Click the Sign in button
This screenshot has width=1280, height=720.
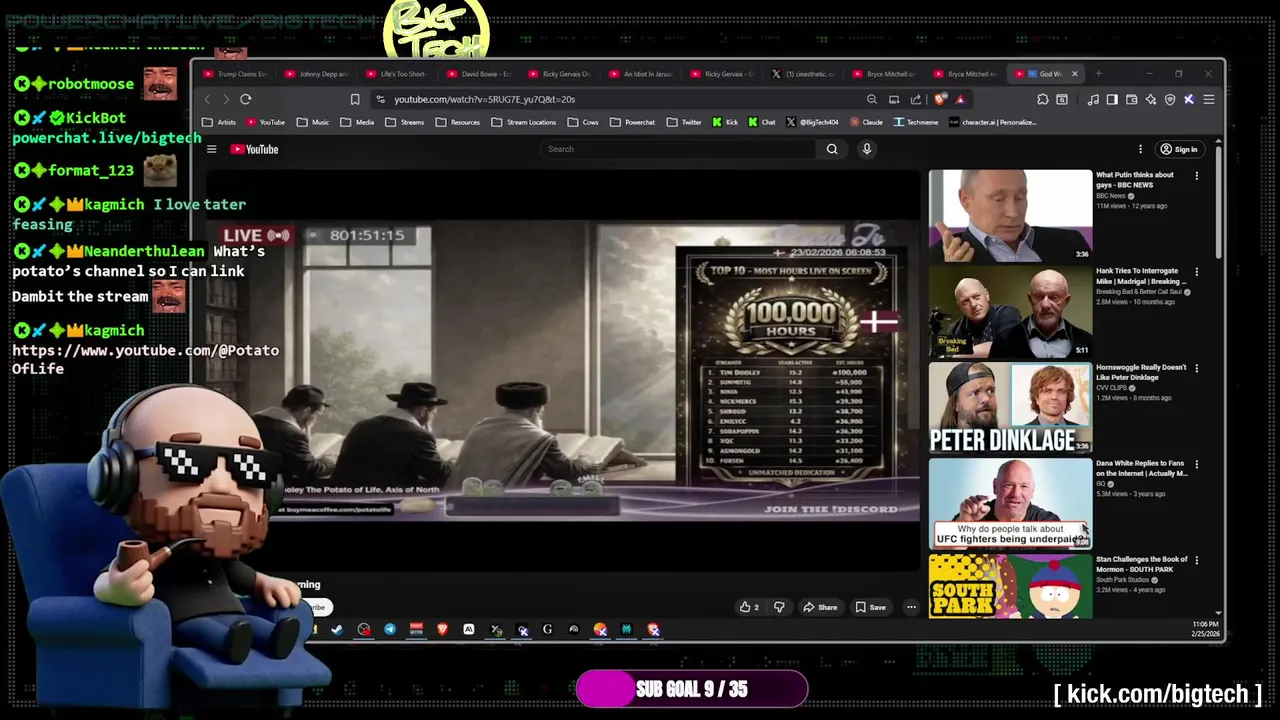click(x=1179, y=149)
